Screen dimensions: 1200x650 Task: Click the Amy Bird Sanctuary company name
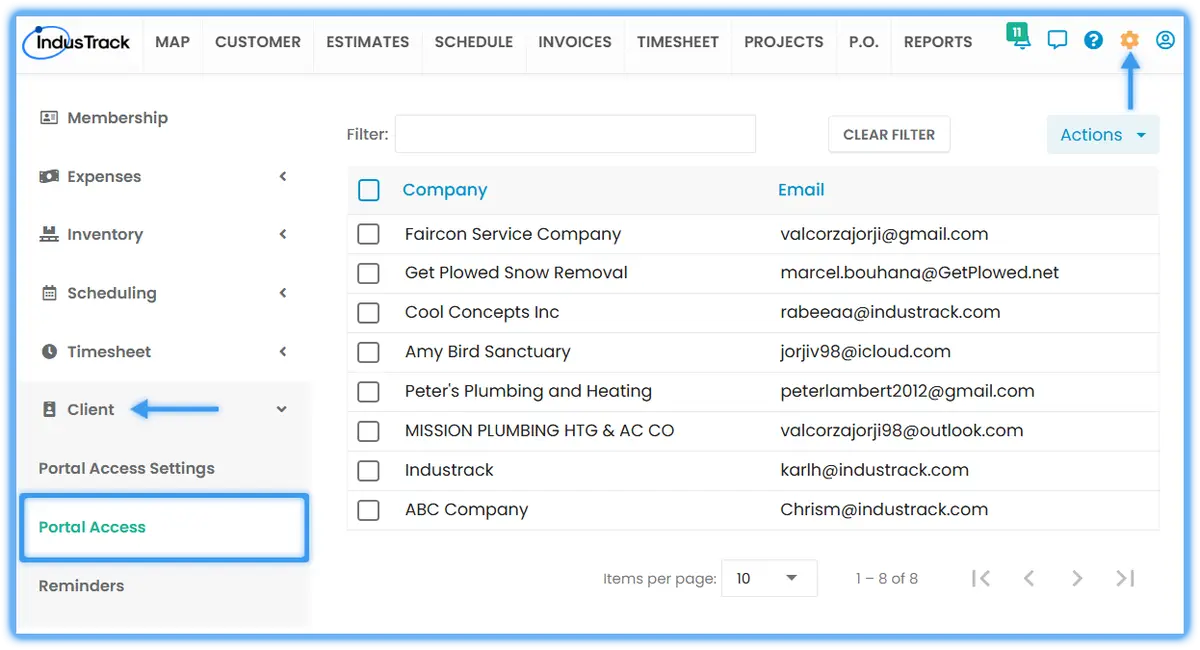point(487,352)
